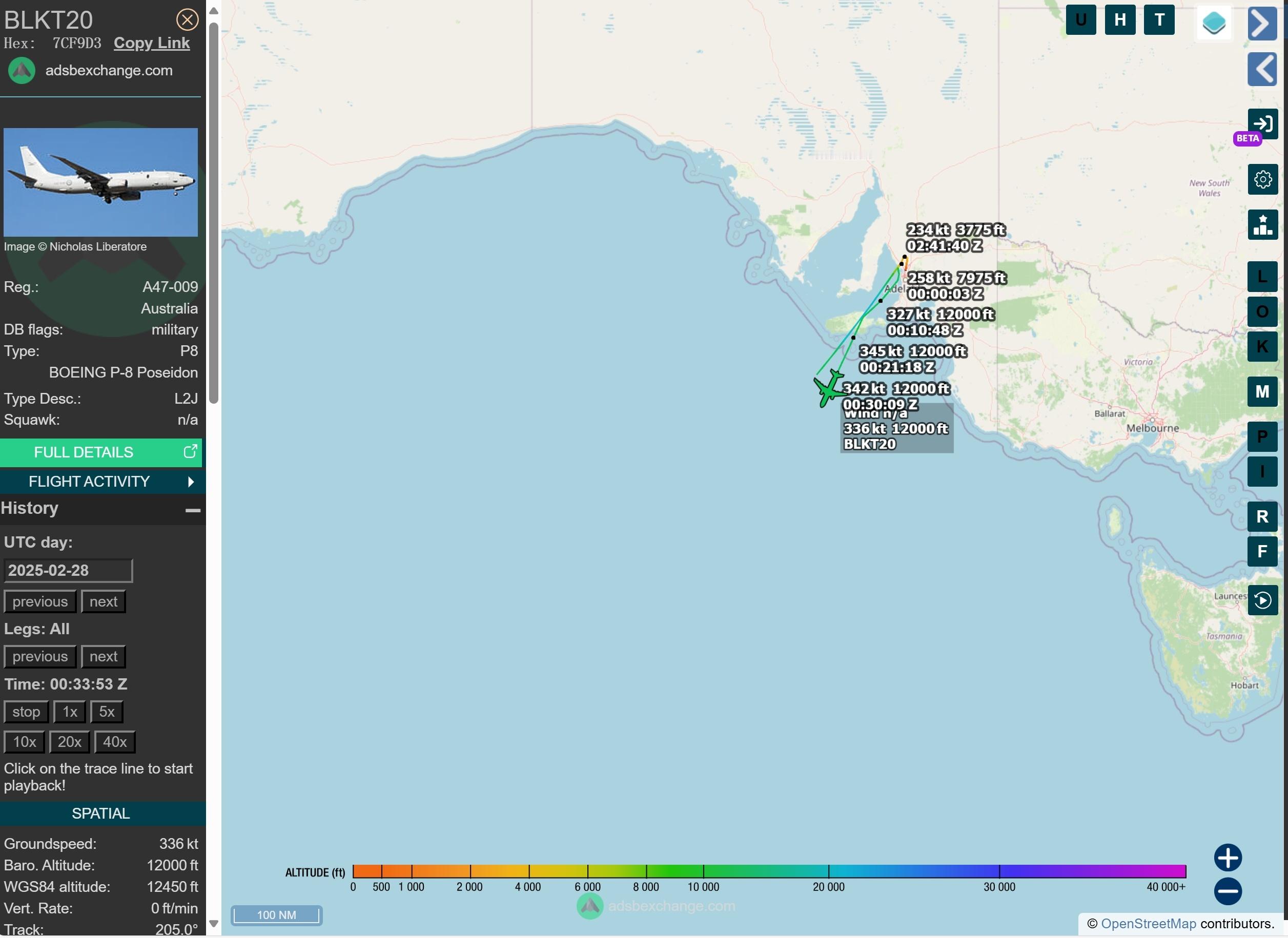This screenshot has height=938, width=1288.
Task: Collapse the History section
Action: tap(193, 509)
